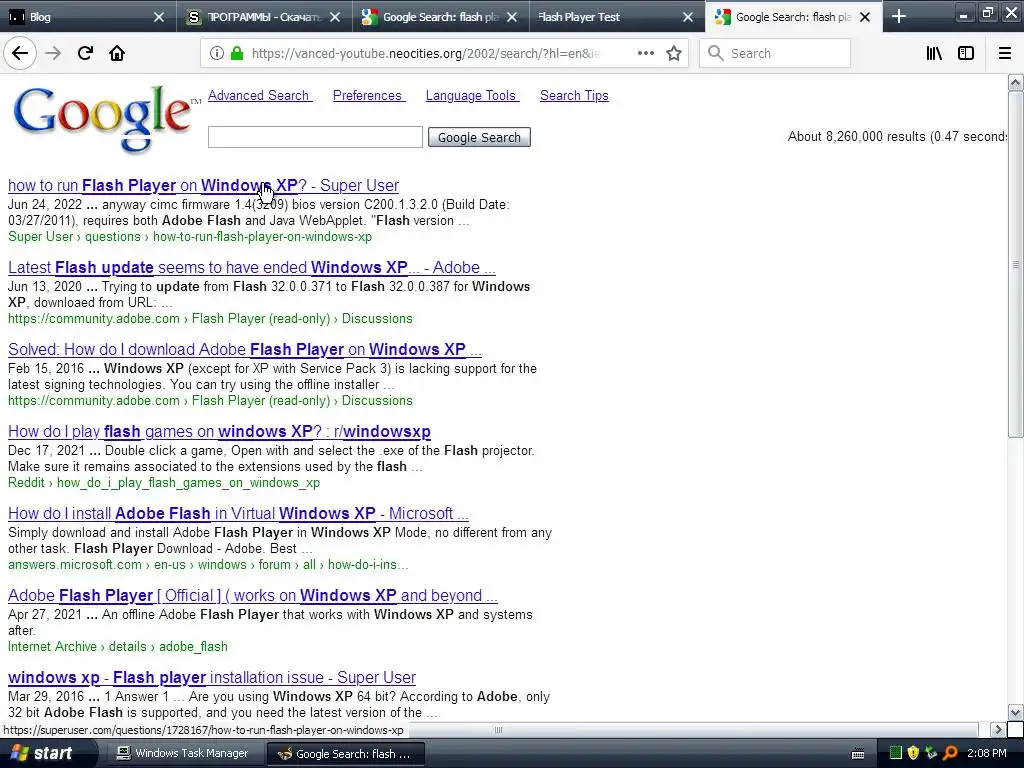Focus the Google query input field

[x=315, y=137]
